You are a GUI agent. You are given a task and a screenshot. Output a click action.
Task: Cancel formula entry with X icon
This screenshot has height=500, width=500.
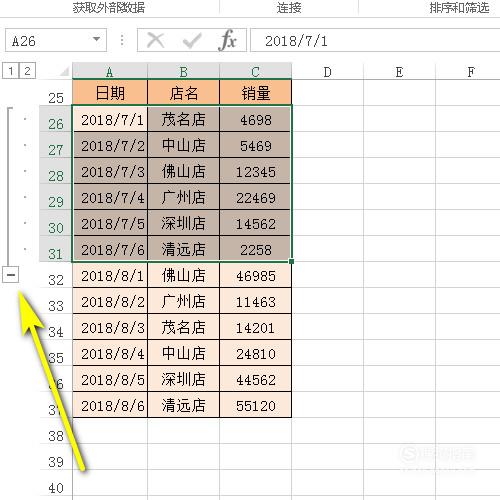(x=155, y=40)
